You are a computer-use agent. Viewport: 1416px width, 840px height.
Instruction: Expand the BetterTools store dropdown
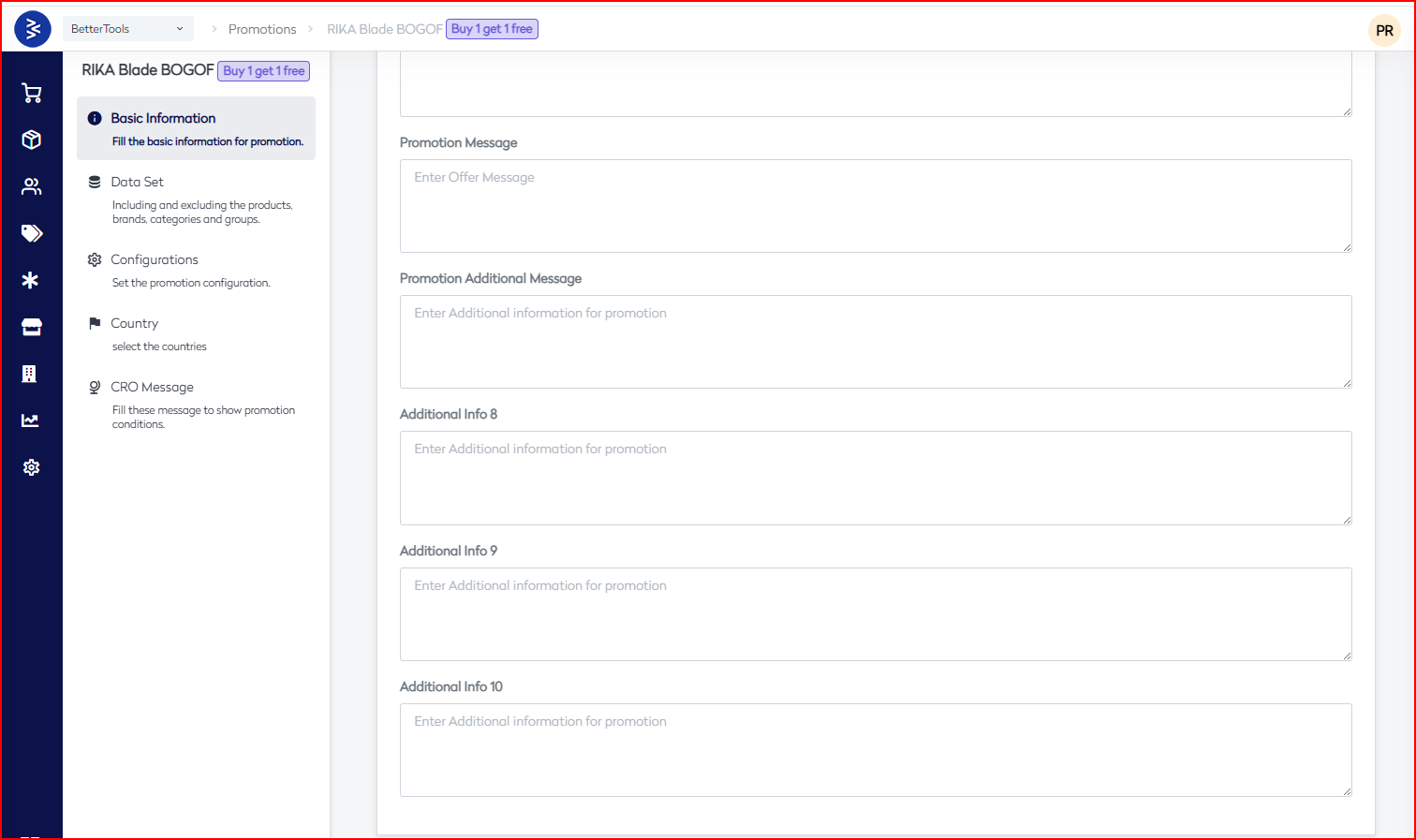[127, 29]
